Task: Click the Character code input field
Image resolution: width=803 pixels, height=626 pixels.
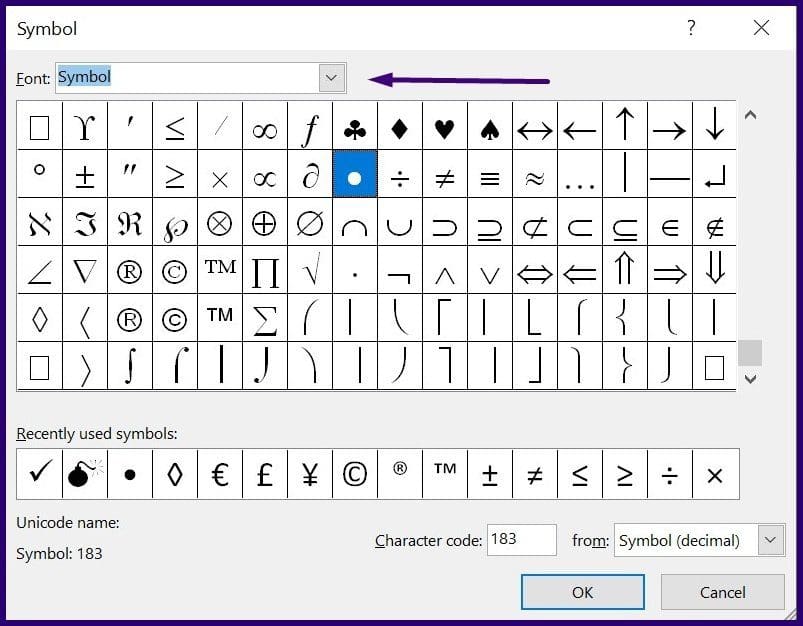Action: pos(521,540)
